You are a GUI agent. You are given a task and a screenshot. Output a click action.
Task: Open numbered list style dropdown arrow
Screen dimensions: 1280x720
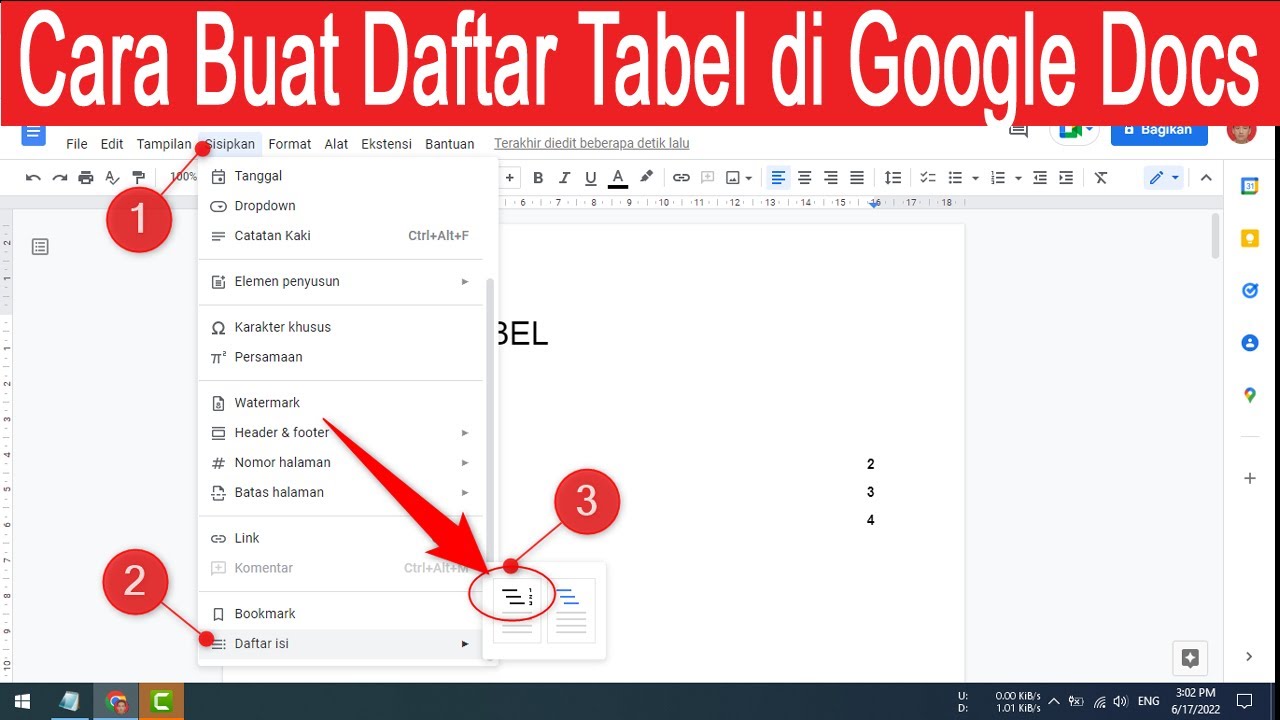pos(1018,178)
